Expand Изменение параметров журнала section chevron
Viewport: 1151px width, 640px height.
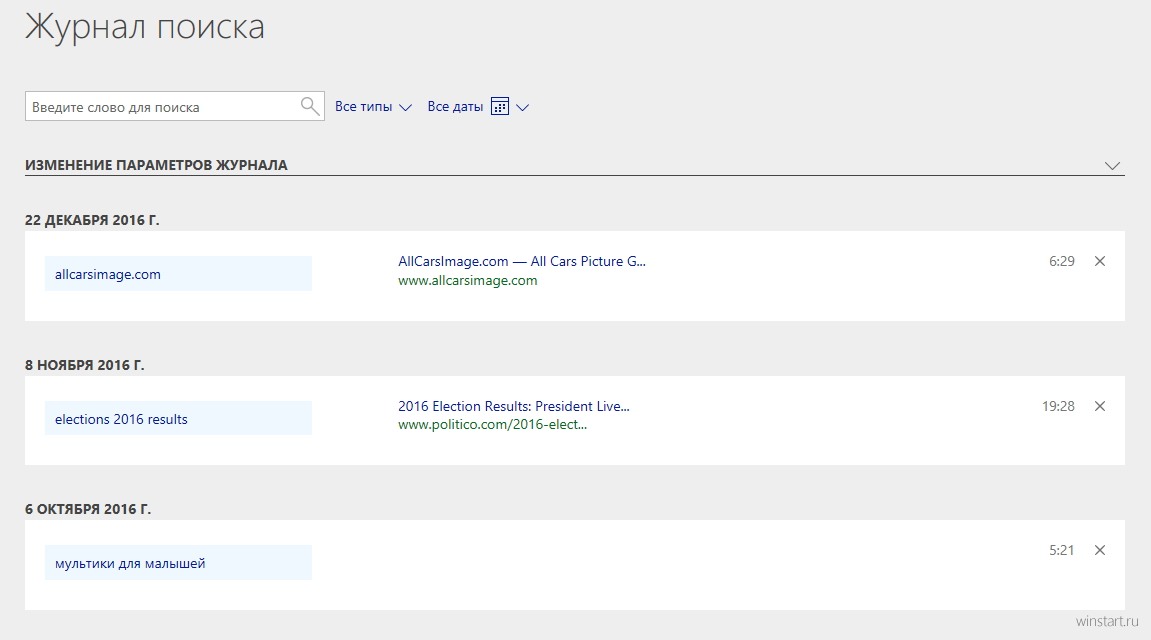click(x=1112, y=166)
